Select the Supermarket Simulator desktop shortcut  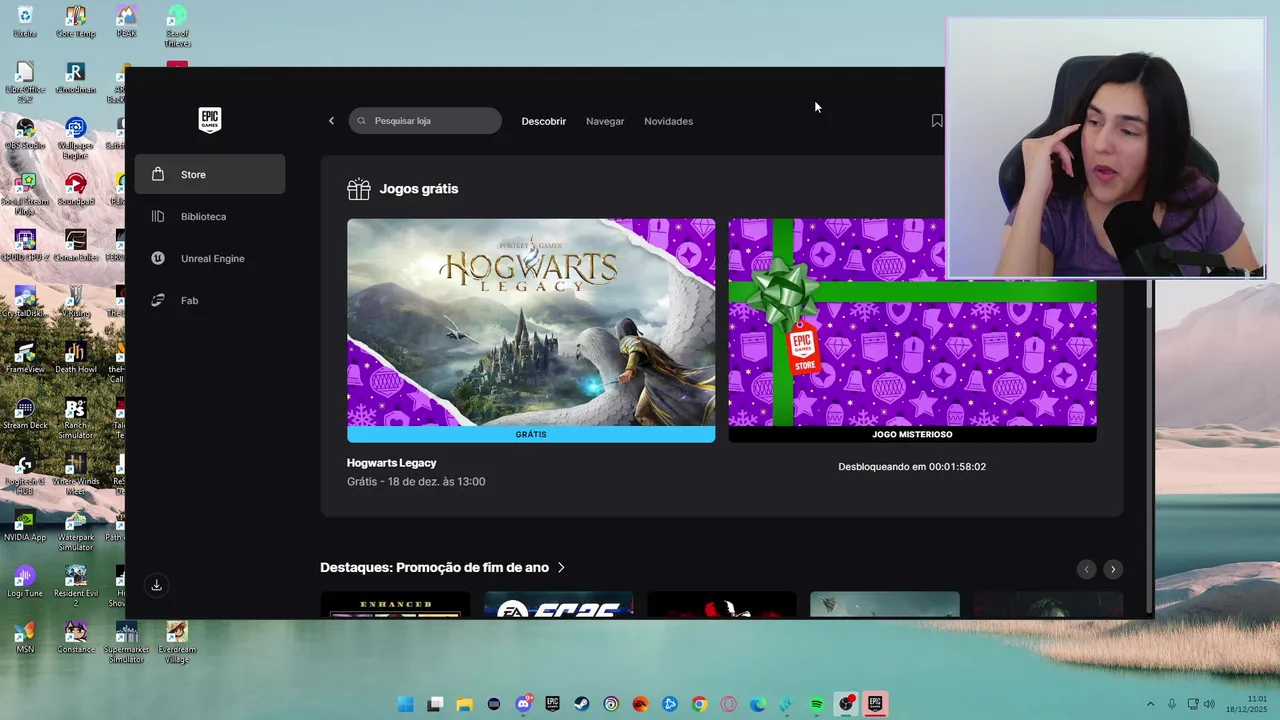tap(126, 642)
